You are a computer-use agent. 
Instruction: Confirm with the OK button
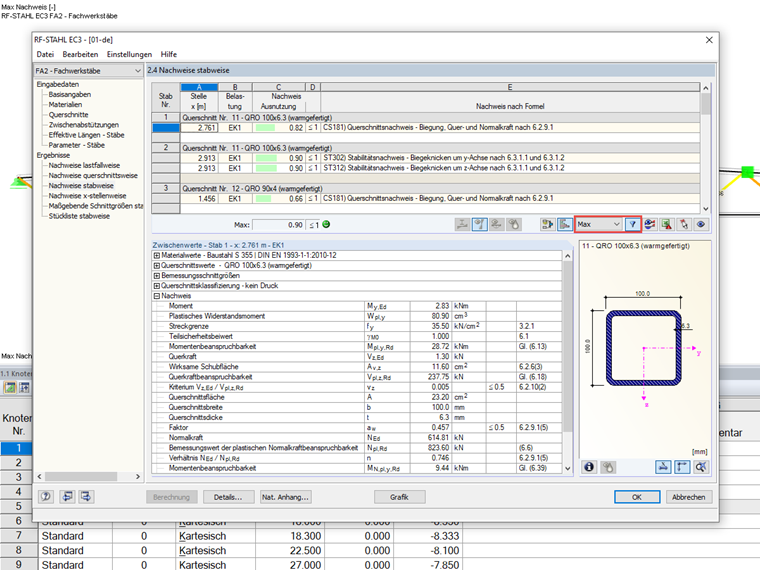(637, 497)
